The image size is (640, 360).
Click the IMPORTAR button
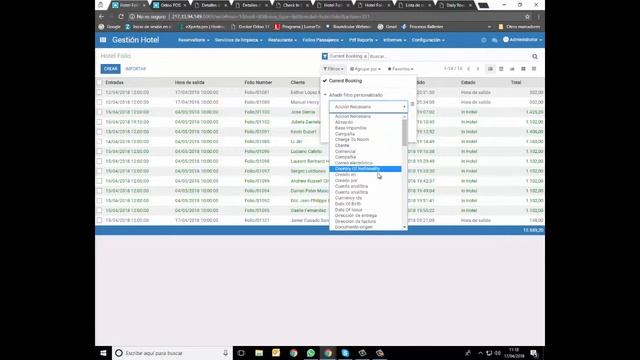[x=136, y=69]
